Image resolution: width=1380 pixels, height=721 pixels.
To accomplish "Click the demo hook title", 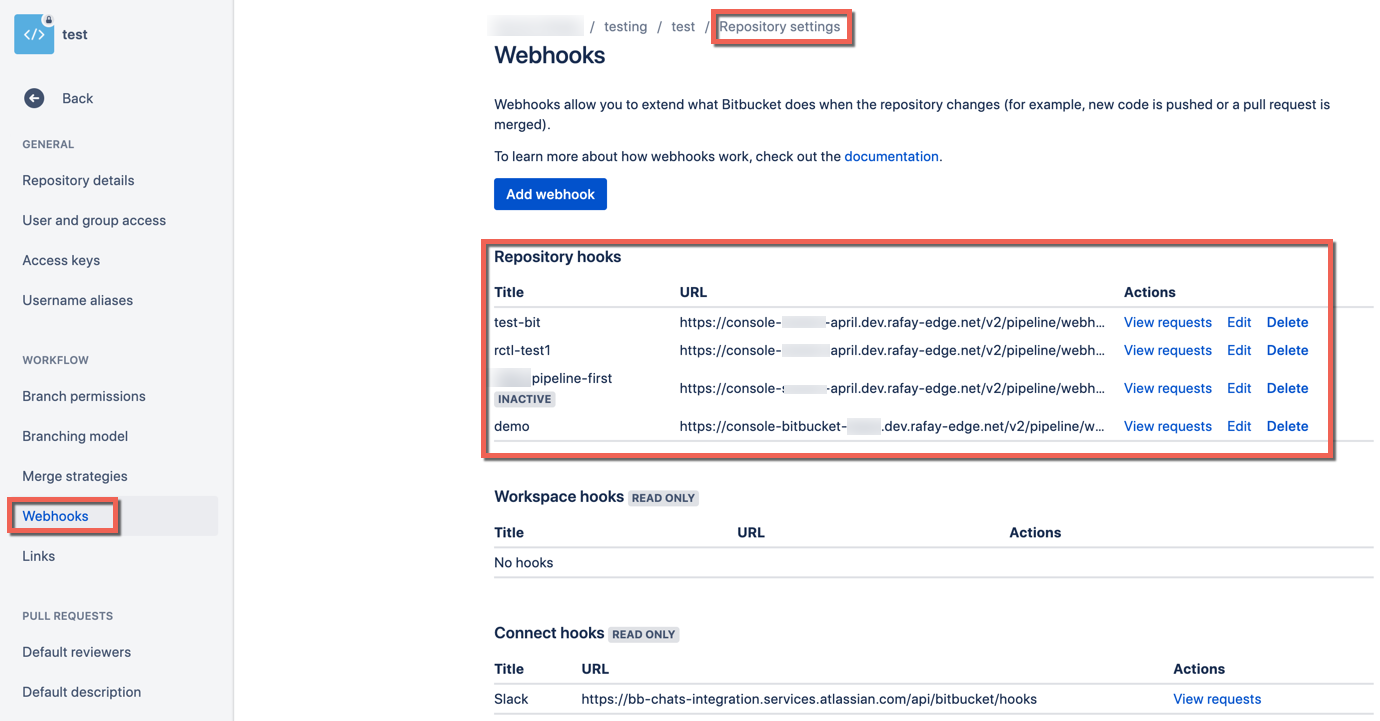I will point(512,426).
